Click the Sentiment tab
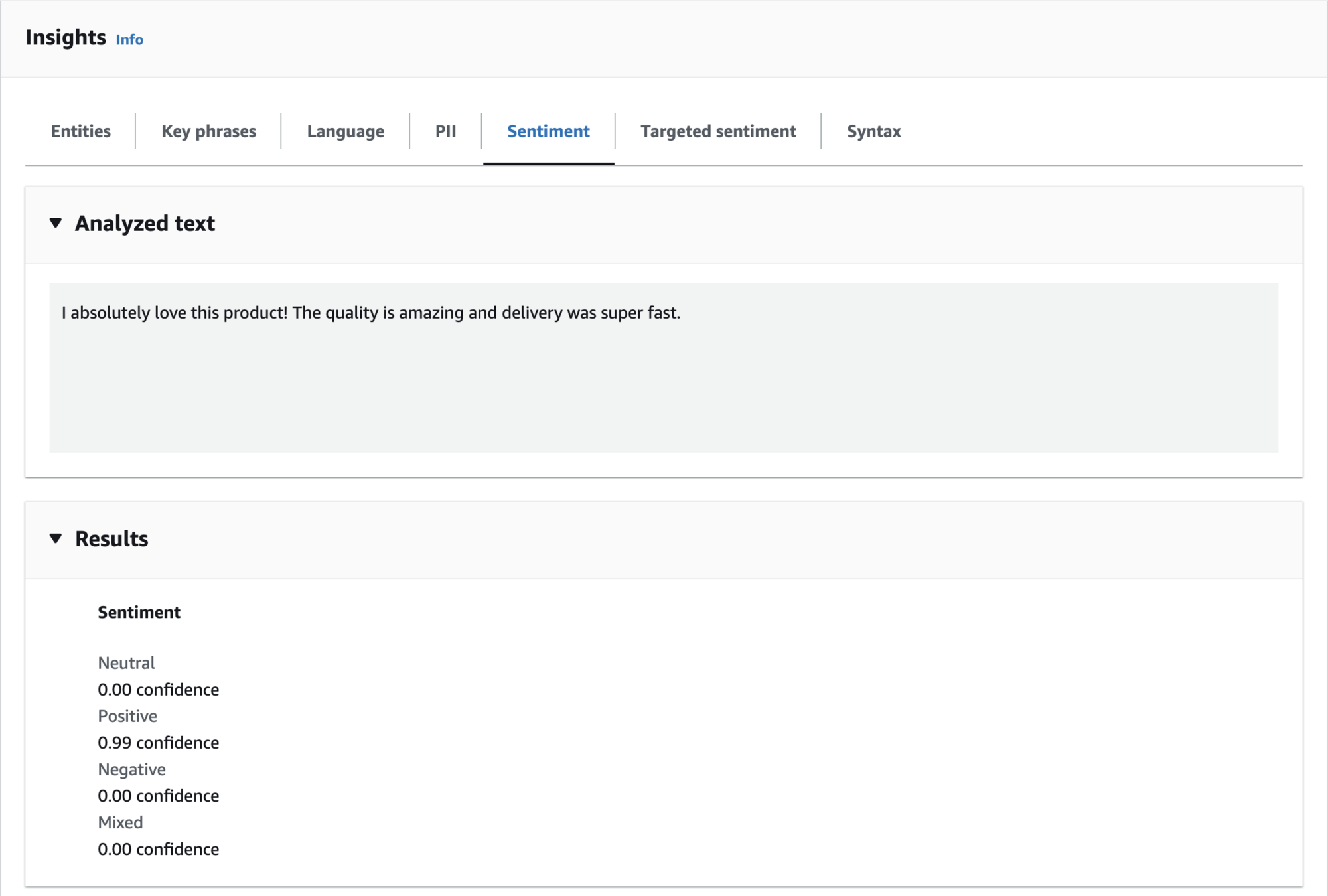Screen dimensions: 1328x896 548,131
